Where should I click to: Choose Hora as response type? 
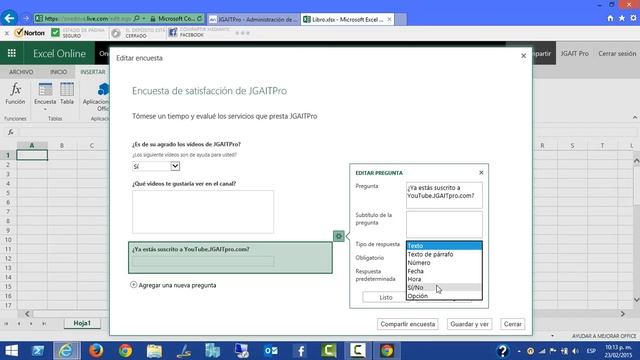tap(444, 279)
